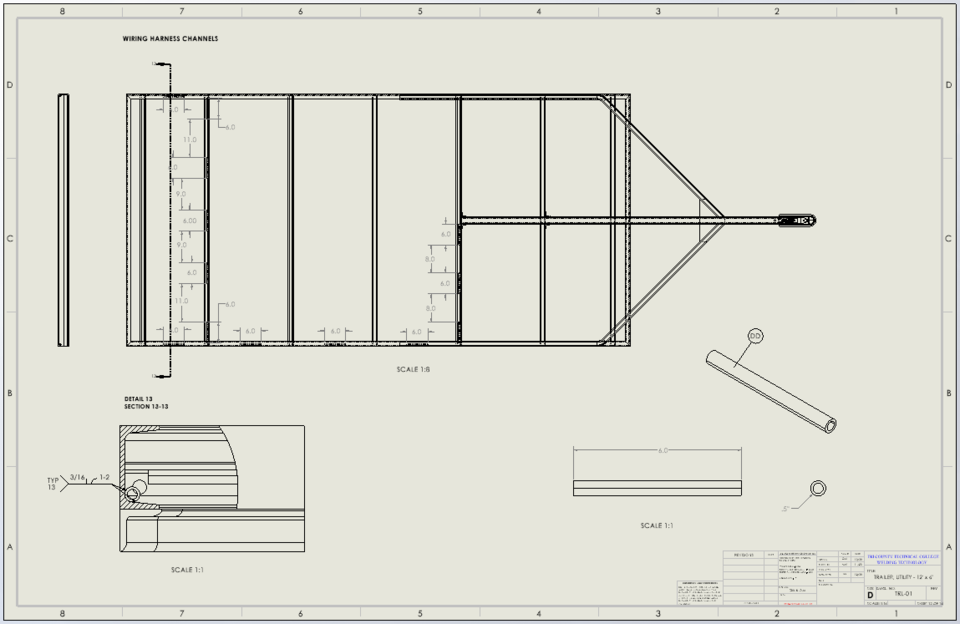Select the 11.0 dimension near the left crossmember
Viewport: 960px width, 624px height.
pyautogui.click(x=190, y=139)
